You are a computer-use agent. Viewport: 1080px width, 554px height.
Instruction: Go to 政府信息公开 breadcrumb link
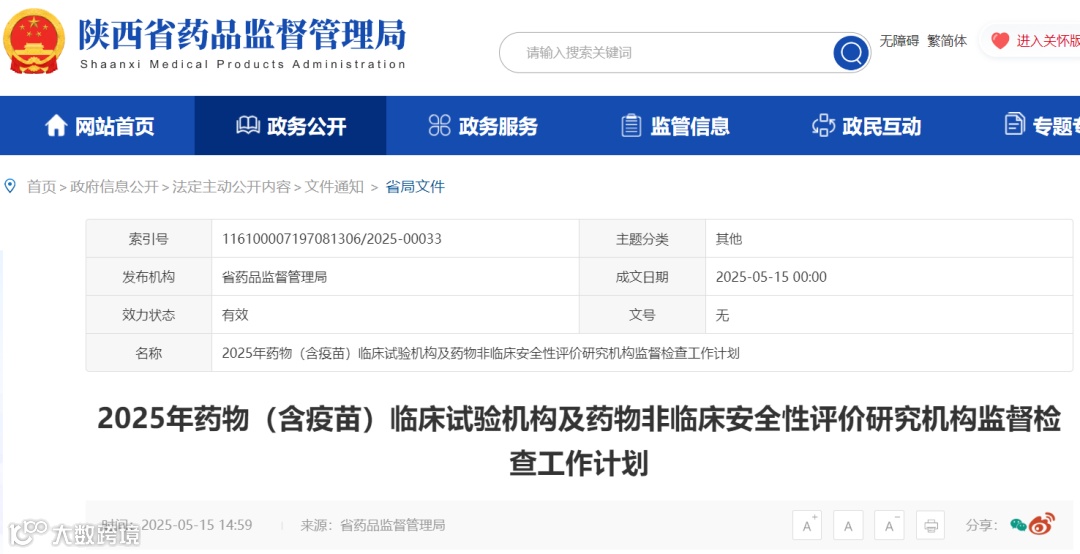tap(114, 187)
